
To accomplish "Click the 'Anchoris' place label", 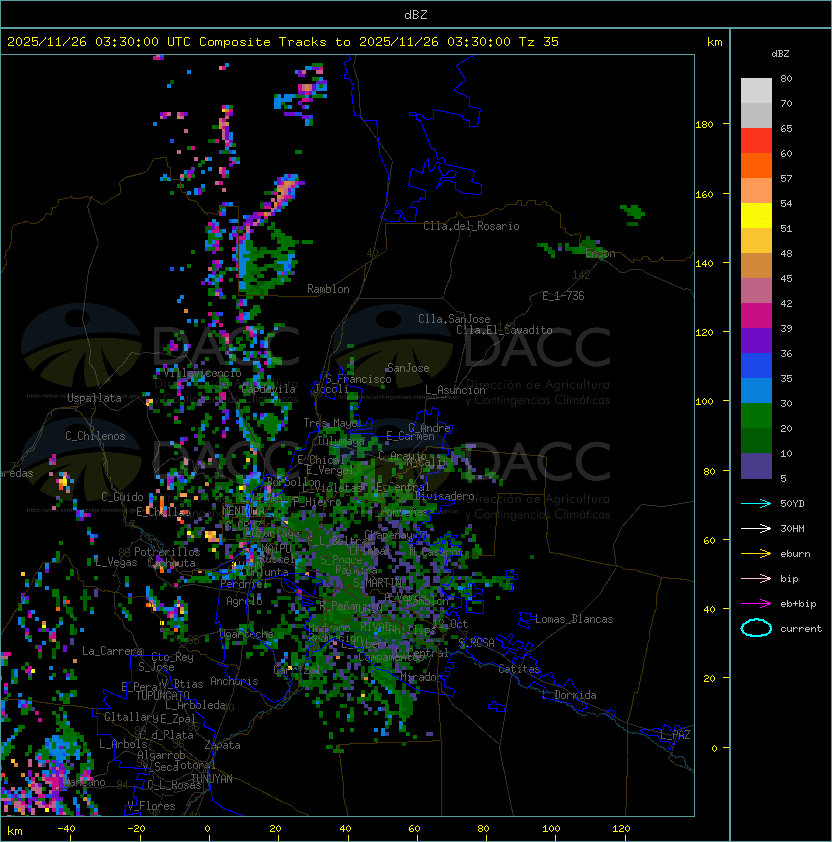I will (x=234, y=681).
